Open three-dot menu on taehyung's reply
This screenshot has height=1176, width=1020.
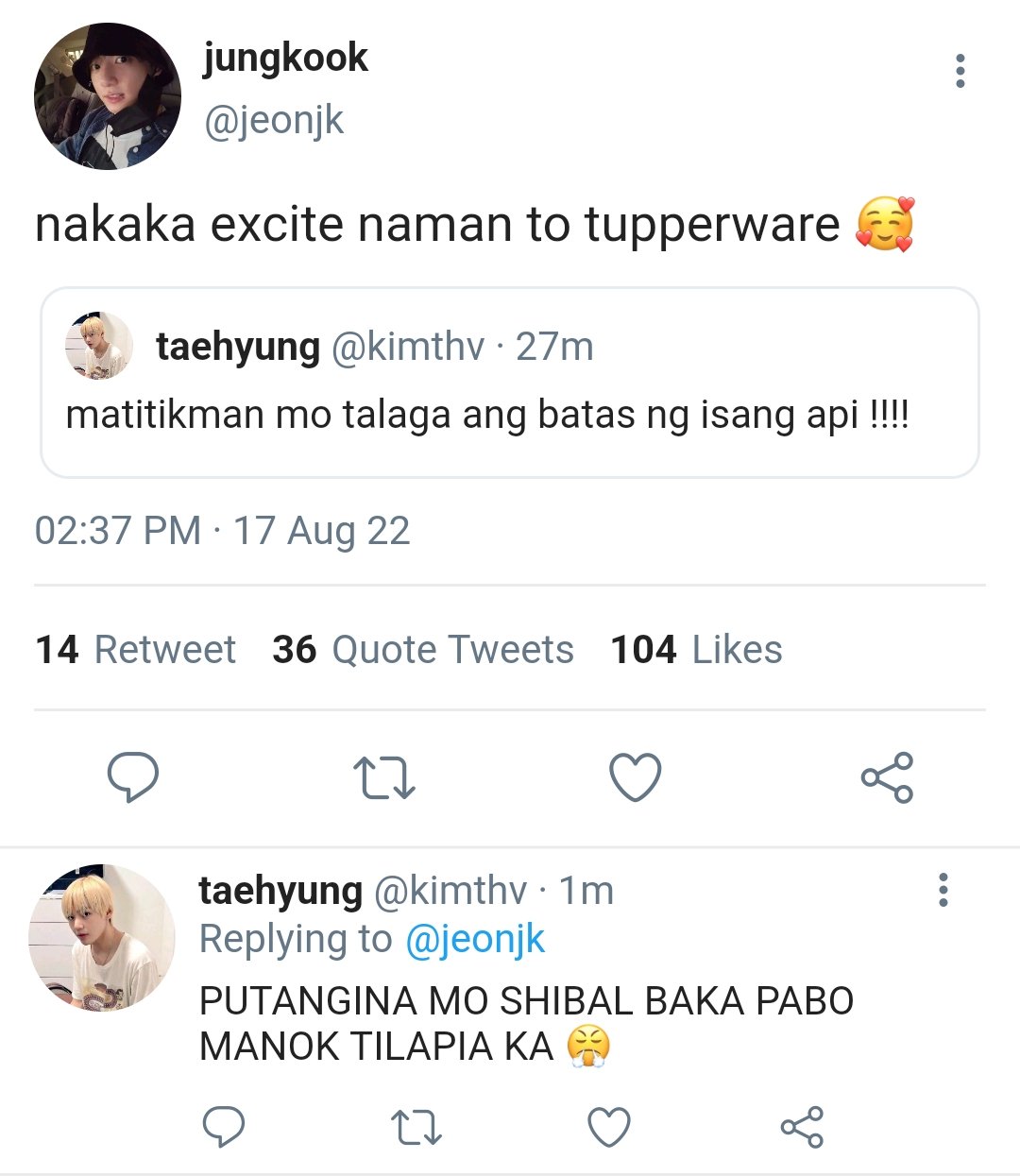click(943, 890)
